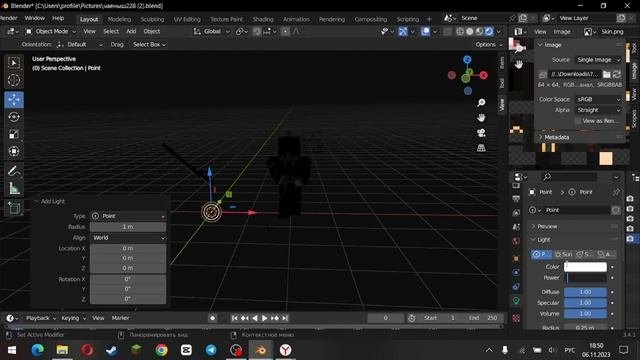
Task: Open the Window menu
Action: 35,18
